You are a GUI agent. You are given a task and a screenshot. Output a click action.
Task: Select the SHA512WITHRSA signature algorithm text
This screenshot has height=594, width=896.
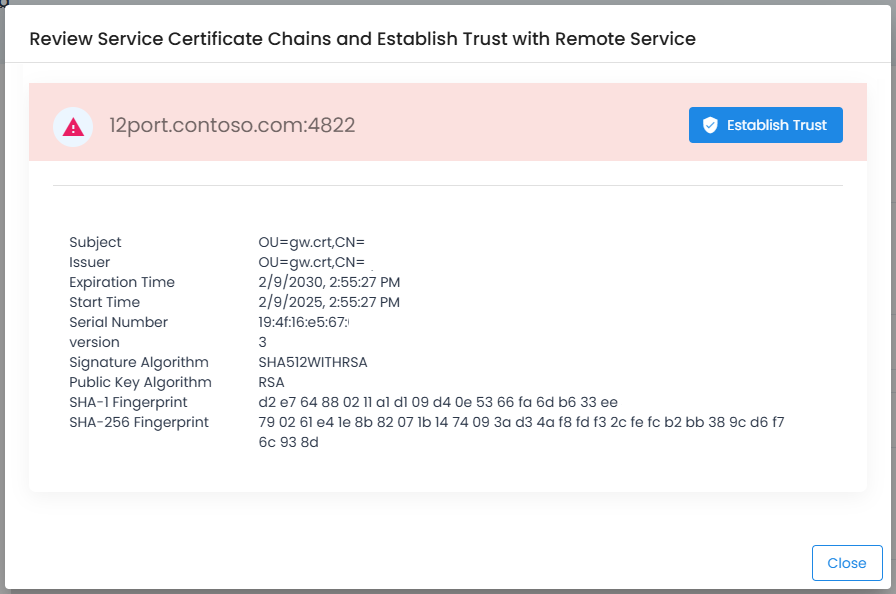319,362
